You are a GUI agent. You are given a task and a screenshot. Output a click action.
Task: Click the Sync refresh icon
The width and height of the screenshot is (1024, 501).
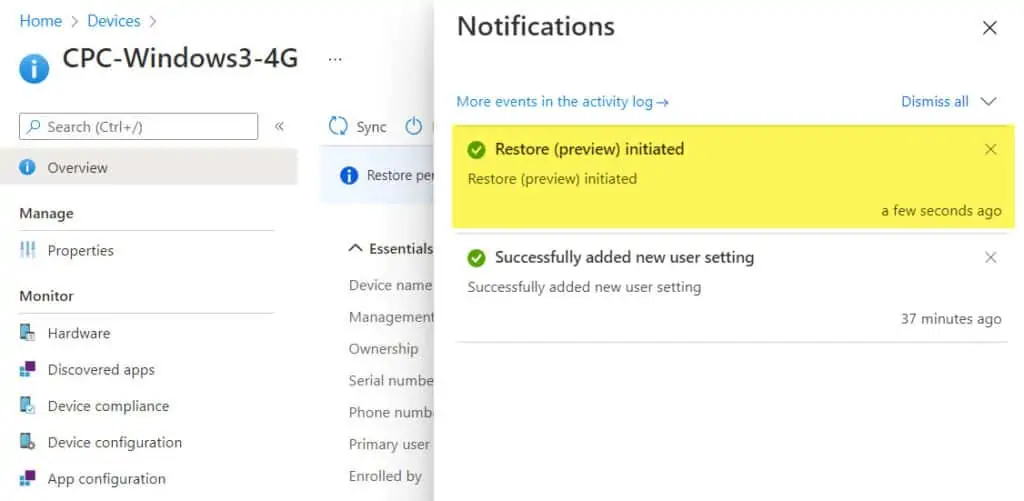coord(338,126)
